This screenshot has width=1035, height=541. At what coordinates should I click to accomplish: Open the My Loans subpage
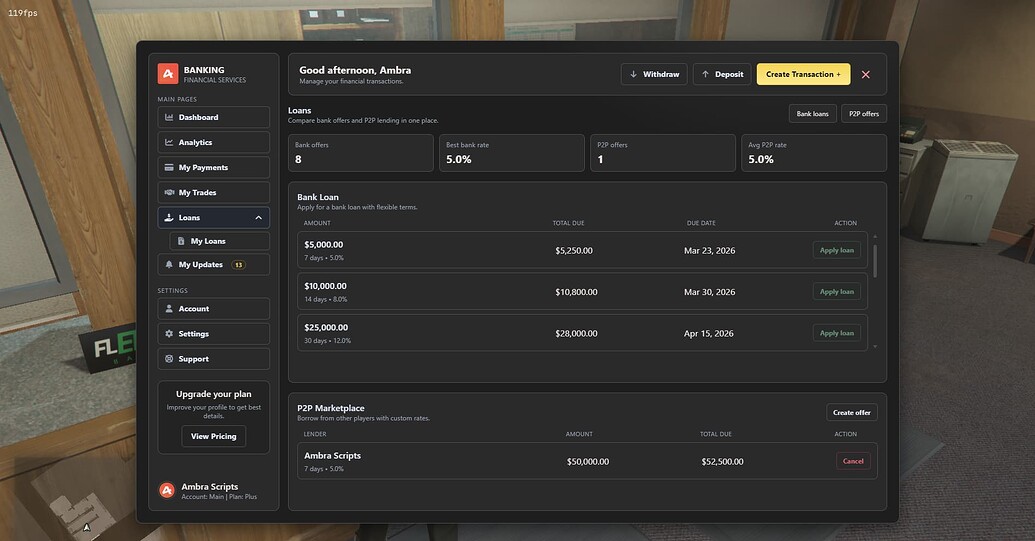point(219,241)
